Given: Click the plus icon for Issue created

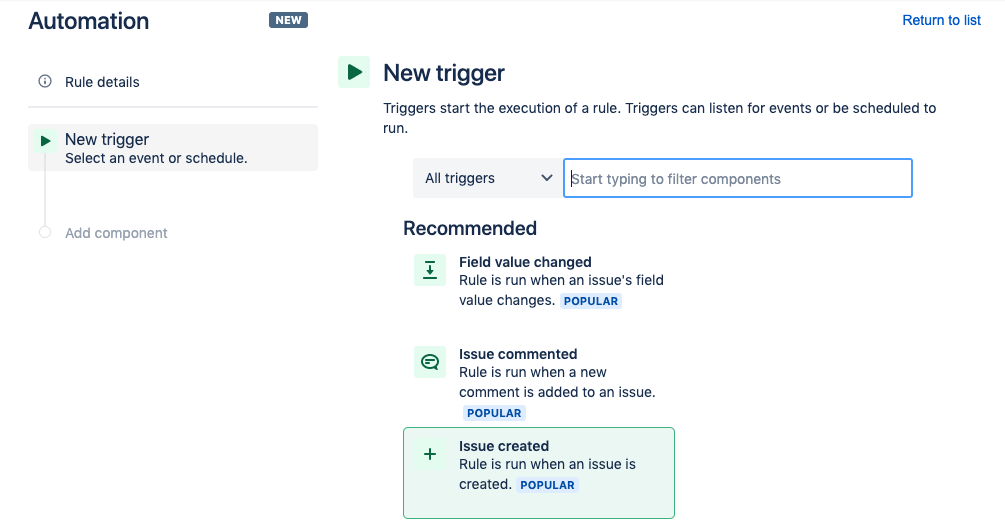Looking at the screenshot, I should tap(430, 454).
